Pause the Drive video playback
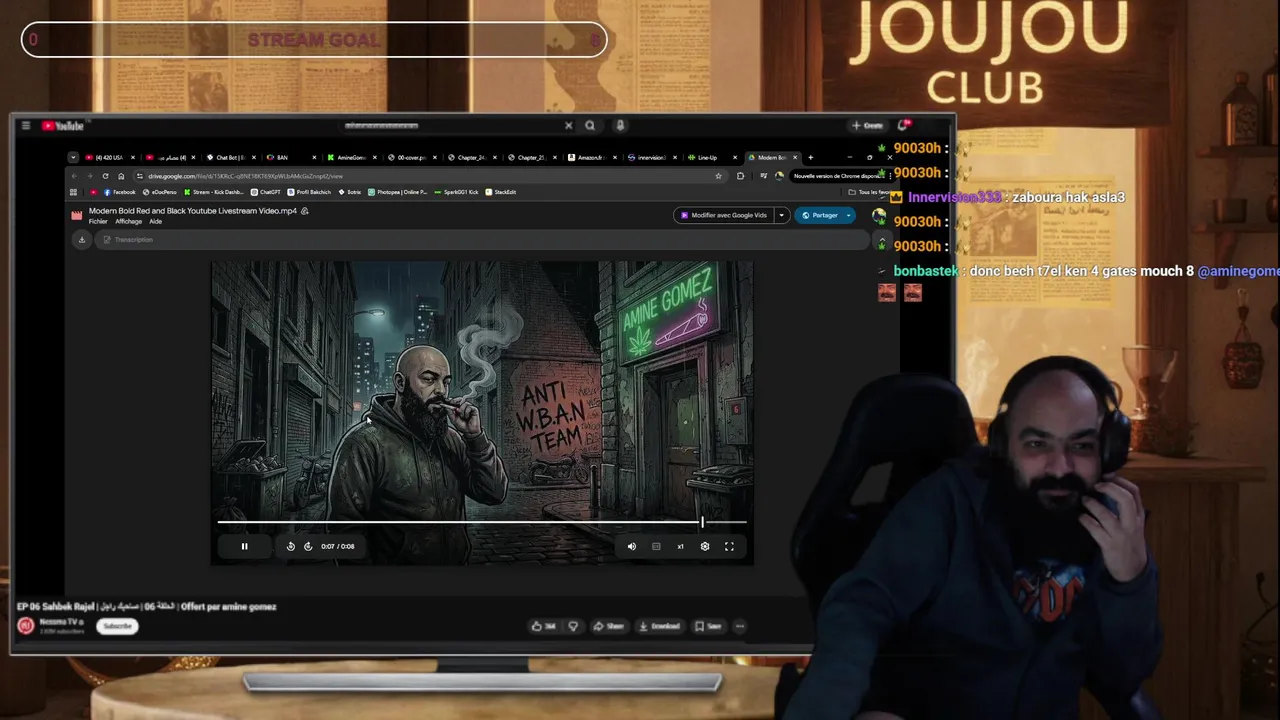 (x=244, y=546)
